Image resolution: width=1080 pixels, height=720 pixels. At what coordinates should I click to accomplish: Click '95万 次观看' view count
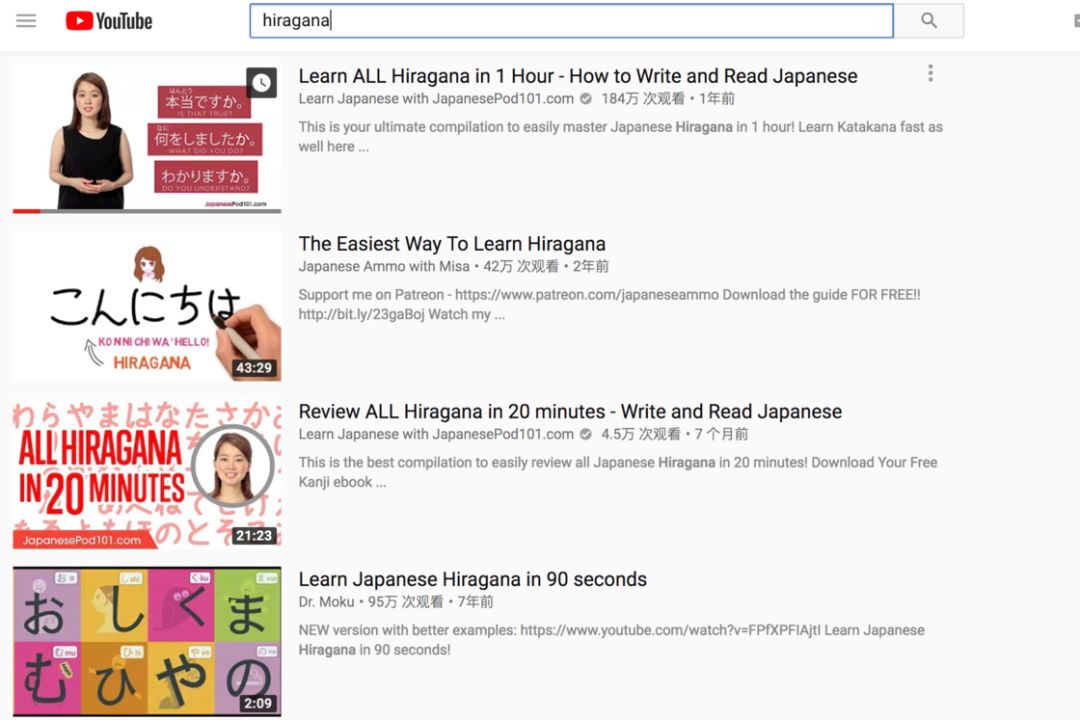(x=406, y=602)
